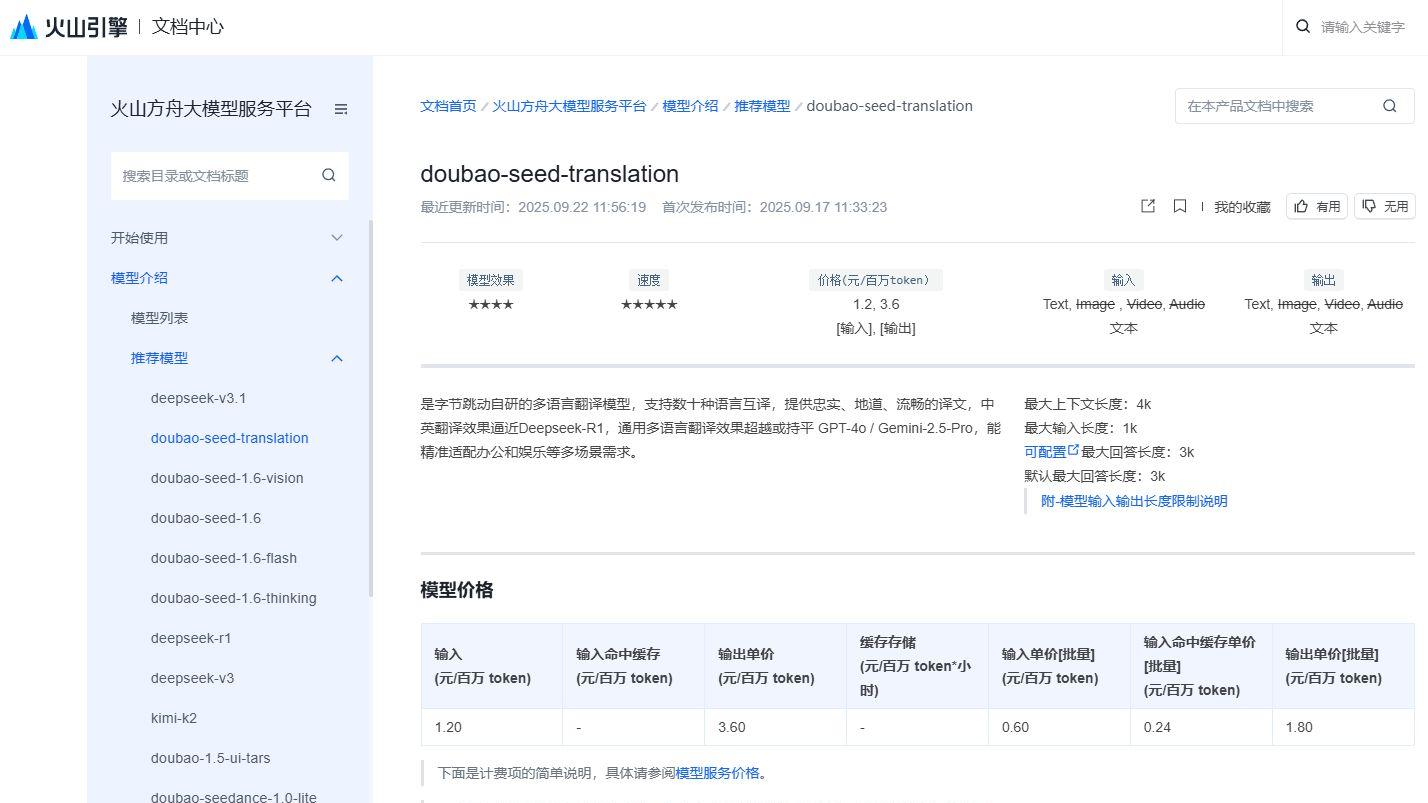The height and width of the screenshot is (803, 1428).
Task: Go to 文档首页 via breadcrumb
Action: (447, 105)
